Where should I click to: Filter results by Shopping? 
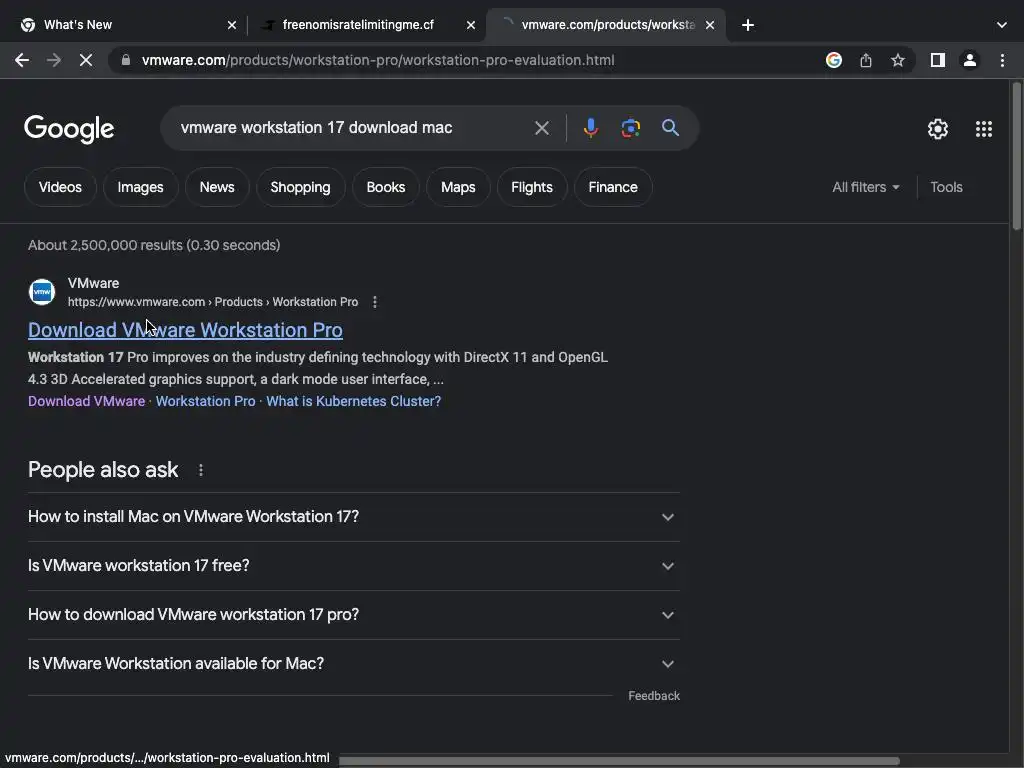(x=300, y=187)
